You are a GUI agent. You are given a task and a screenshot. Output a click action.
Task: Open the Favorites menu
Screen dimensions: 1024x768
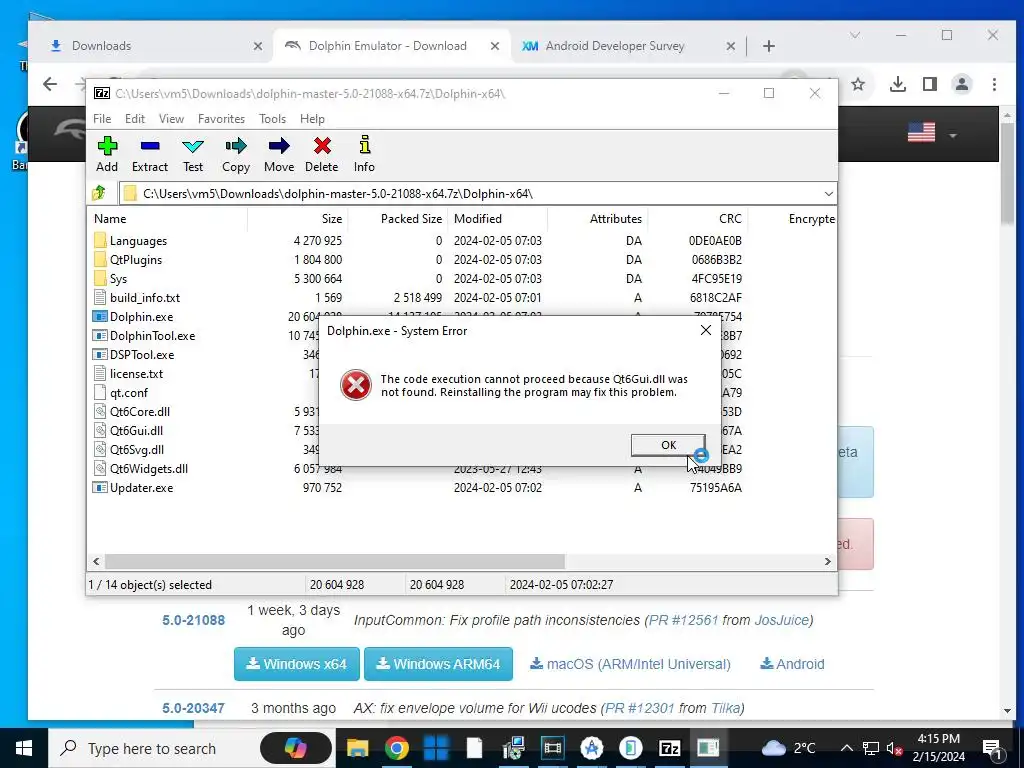(221, 119)
